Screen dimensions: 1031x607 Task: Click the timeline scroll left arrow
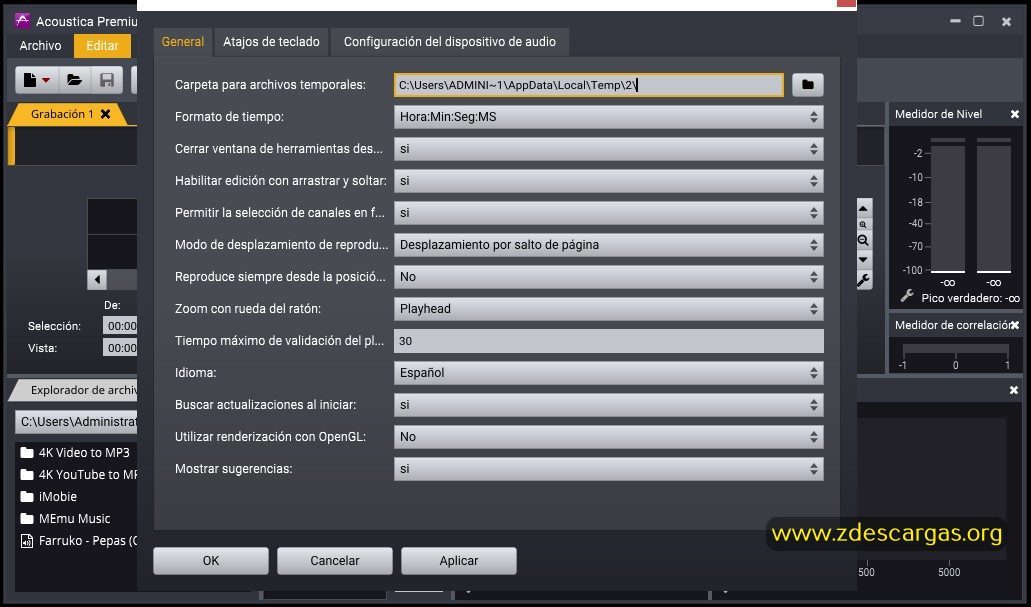(x=97, y=279)
